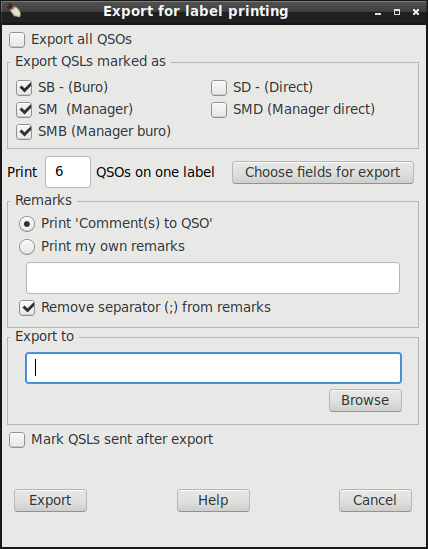
Task: Click the Export to file path field
Action: pyautogui.click(x=213, y=368)
